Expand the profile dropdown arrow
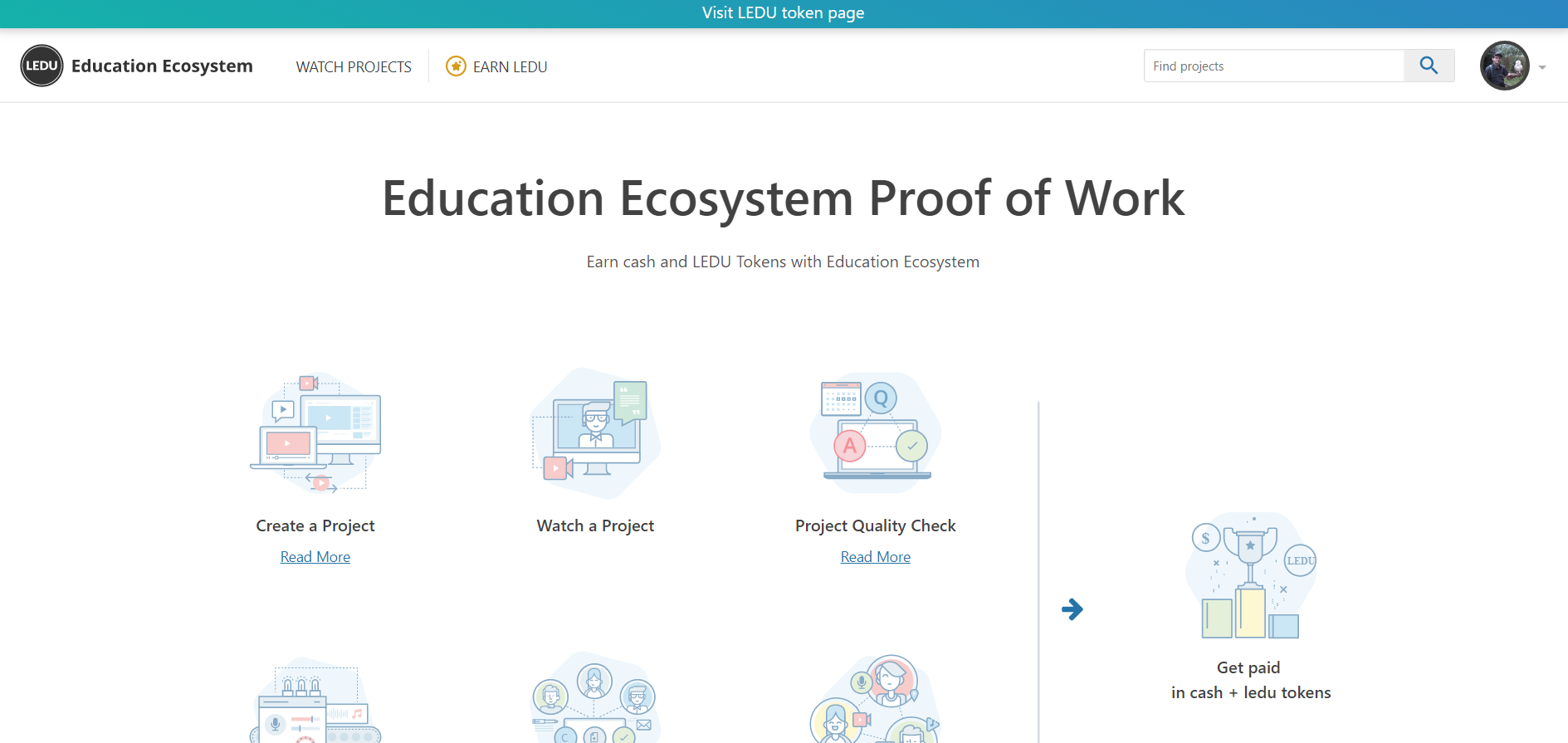Viewport: 1568px width, 743px height. 1542,67
